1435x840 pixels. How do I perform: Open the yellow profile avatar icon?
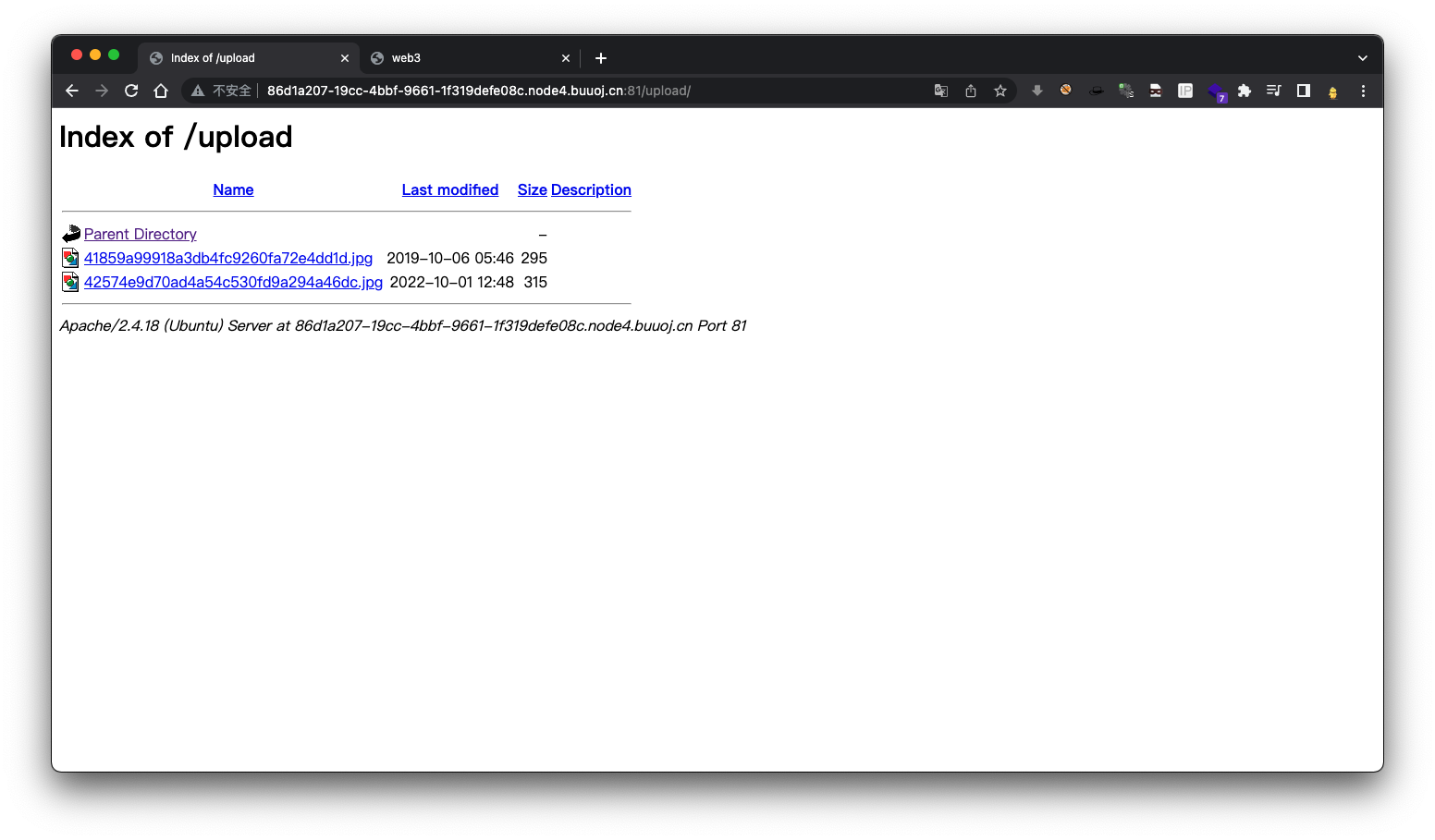coord(1333,91)
